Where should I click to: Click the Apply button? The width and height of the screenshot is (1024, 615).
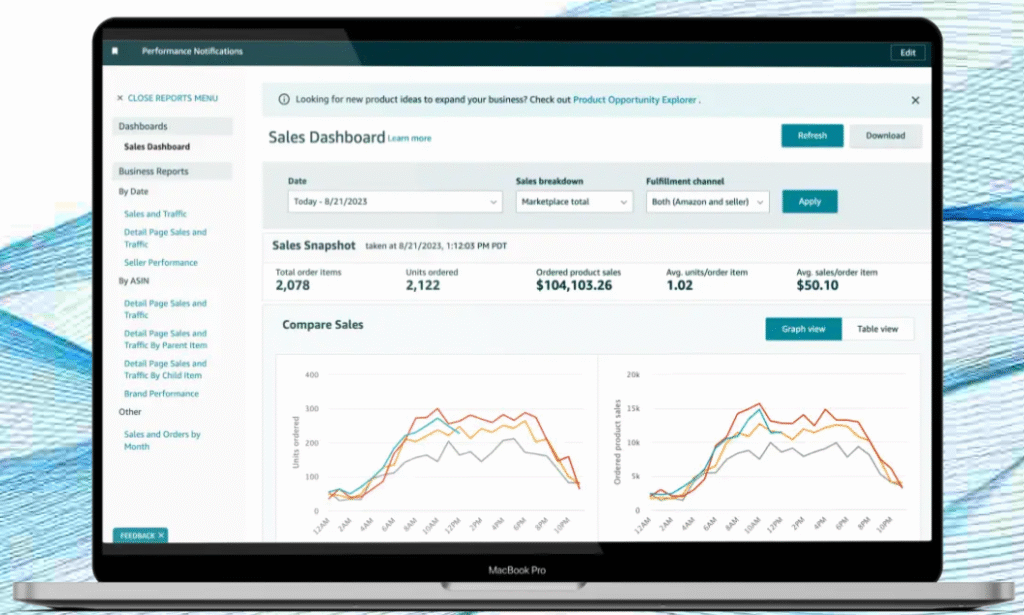[x=810, y=201]
